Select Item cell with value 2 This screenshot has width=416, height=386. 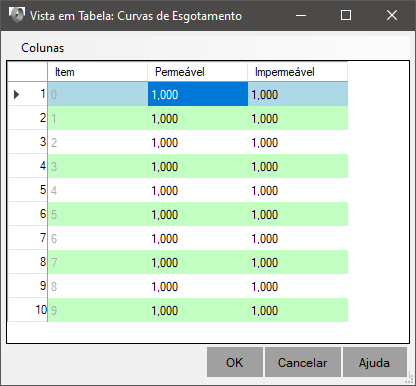[98, 142]
